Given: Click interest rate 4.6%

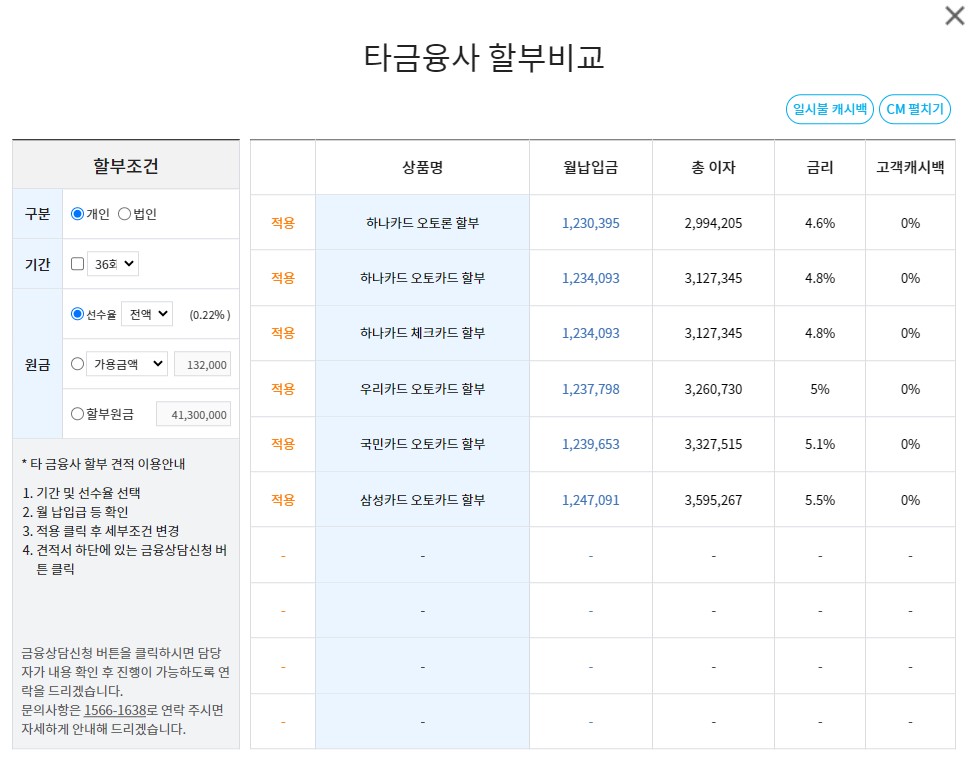Looking at the screenshot, I should click(x=820, y=223).
